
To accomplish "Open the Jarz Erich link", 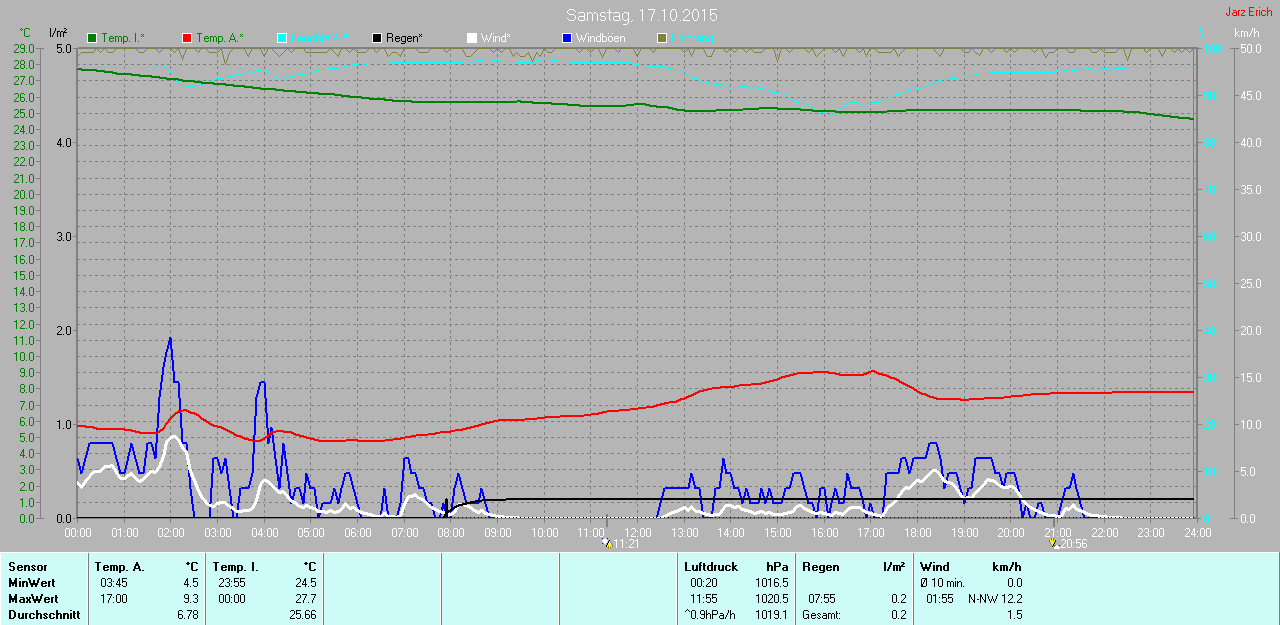I will pos(1249,12).
